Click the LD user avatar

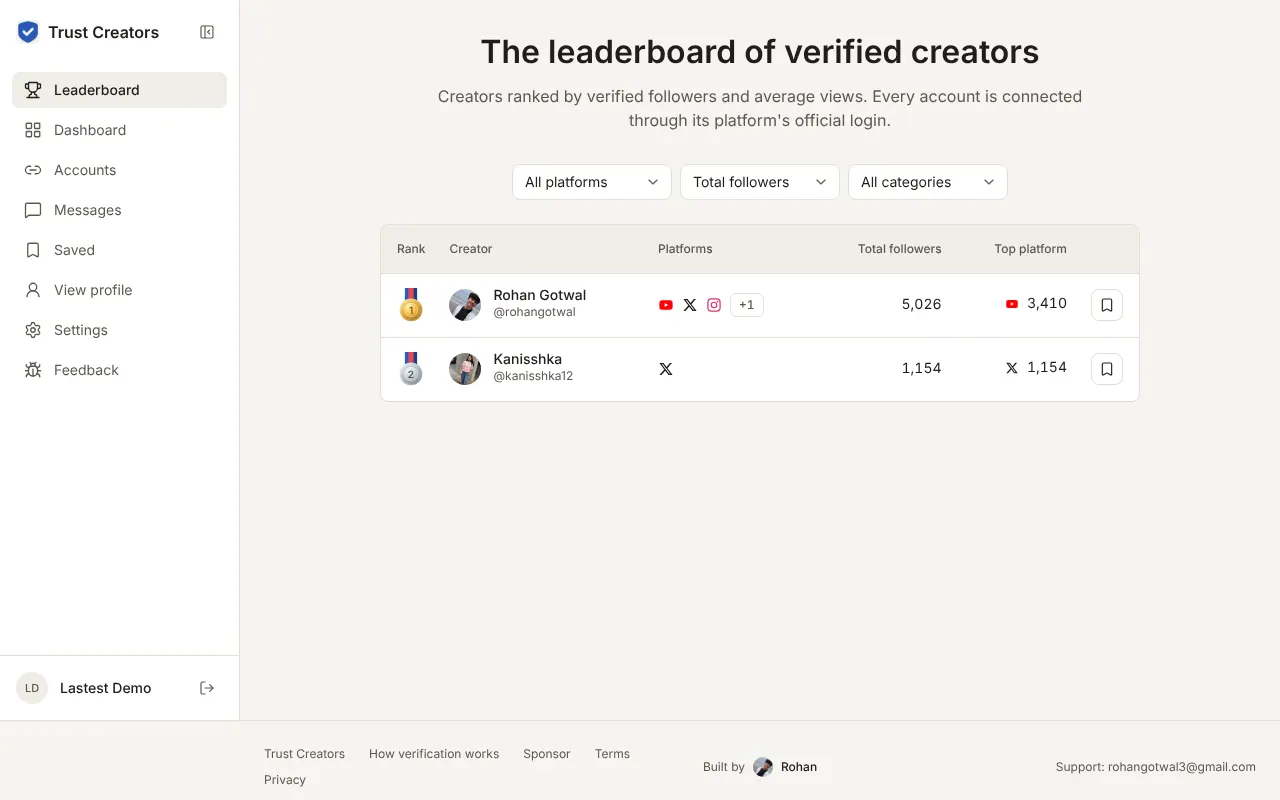32,688
